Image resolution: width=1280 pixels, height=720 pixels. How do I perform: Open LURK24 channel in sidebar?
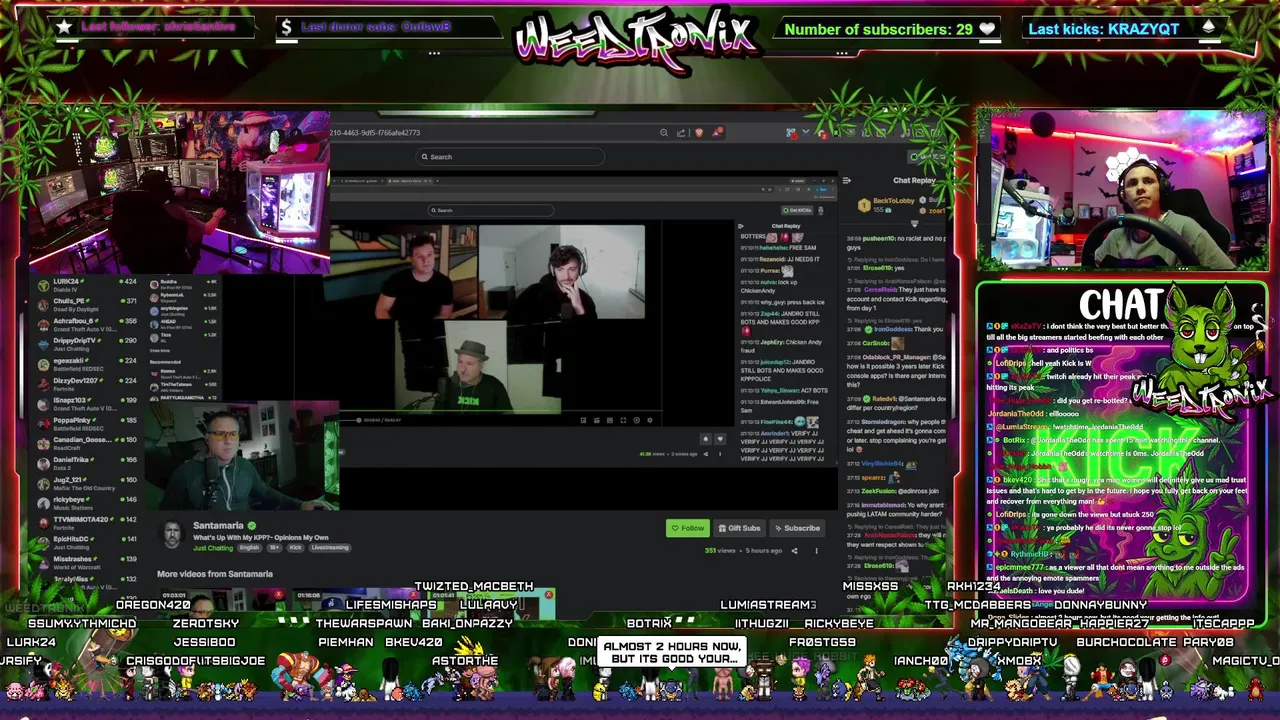86,285
